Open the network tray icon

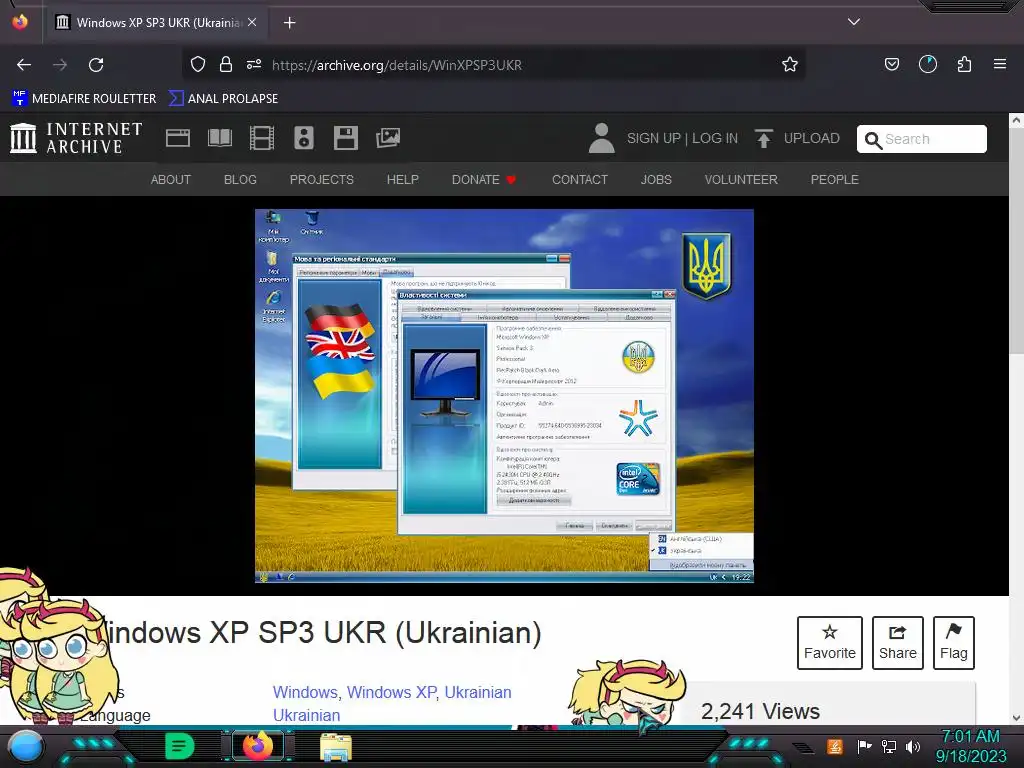coord(889,746)
